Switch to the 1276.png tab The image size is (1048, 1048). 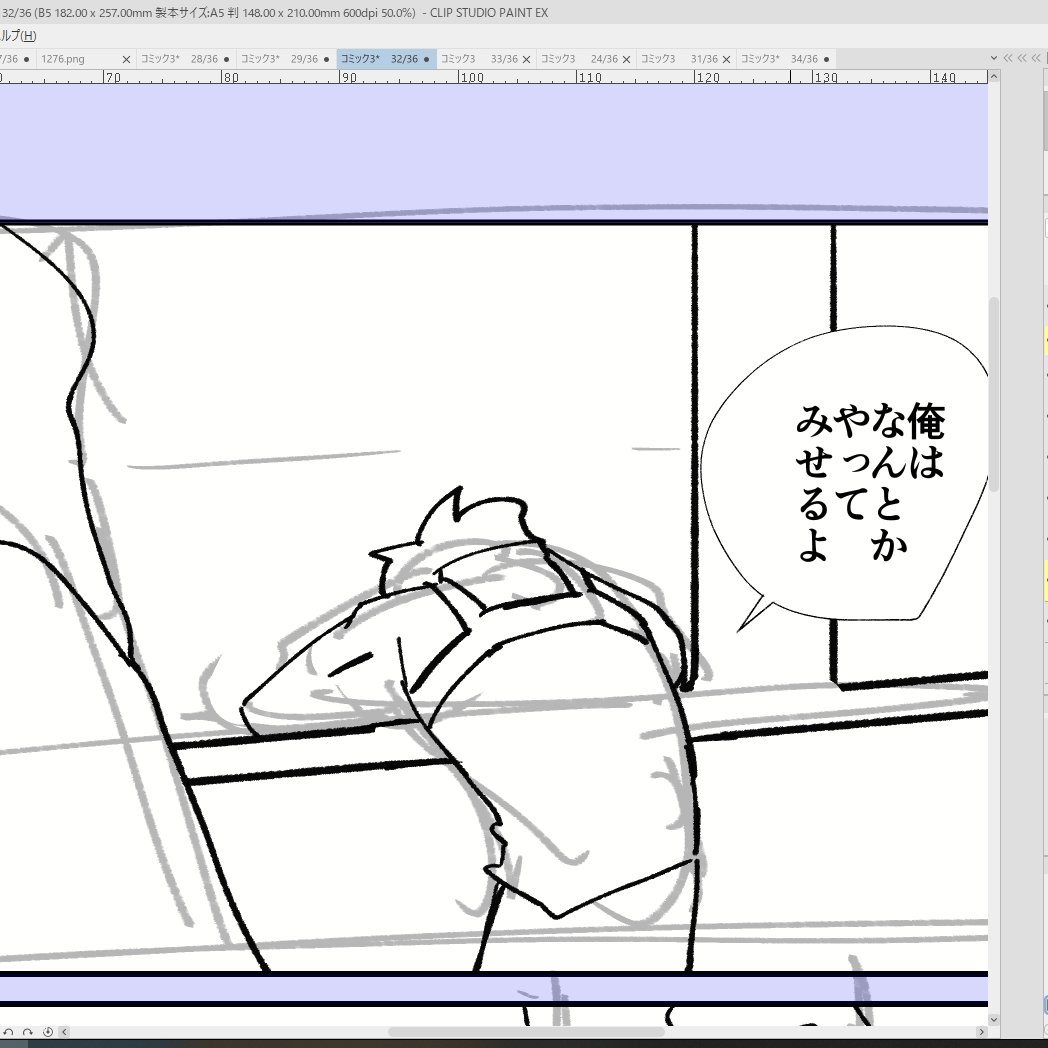pyautogui.click(x=85, y=59)
